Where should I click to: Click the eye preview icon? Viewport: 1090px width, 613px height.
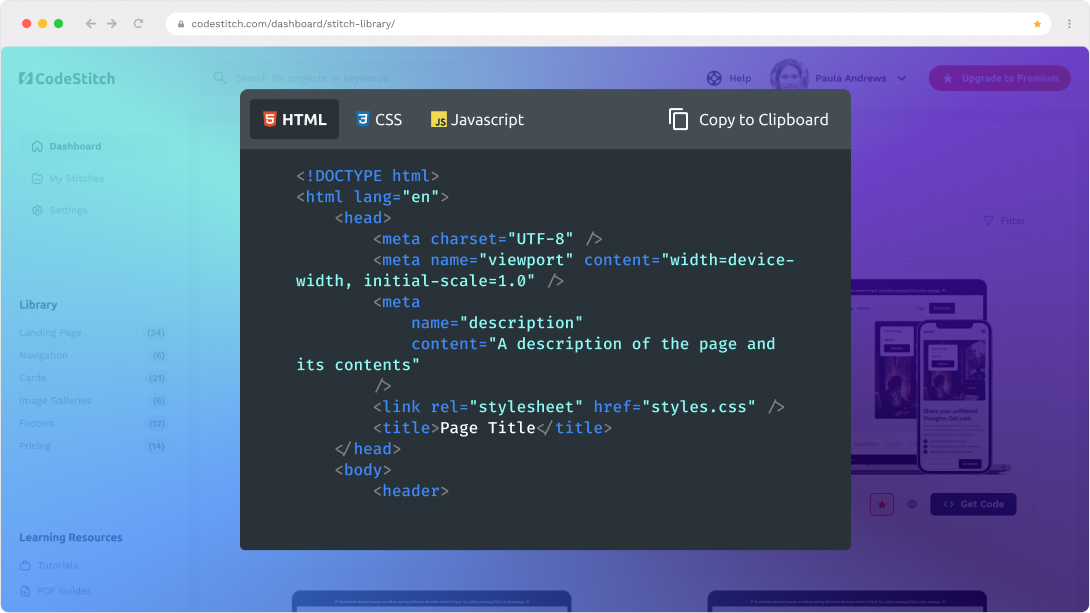coord(912,505)
